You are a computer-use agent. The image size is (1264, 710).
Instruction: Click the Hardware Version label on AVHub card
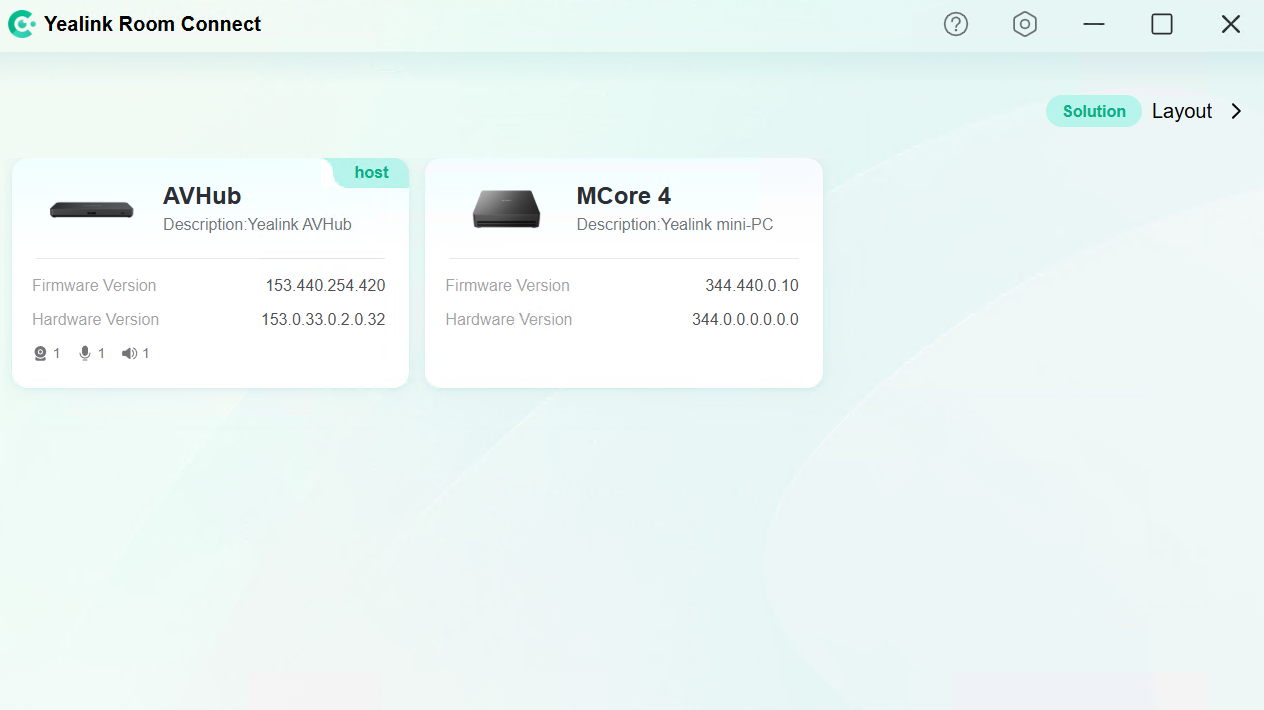click(96, 319)
